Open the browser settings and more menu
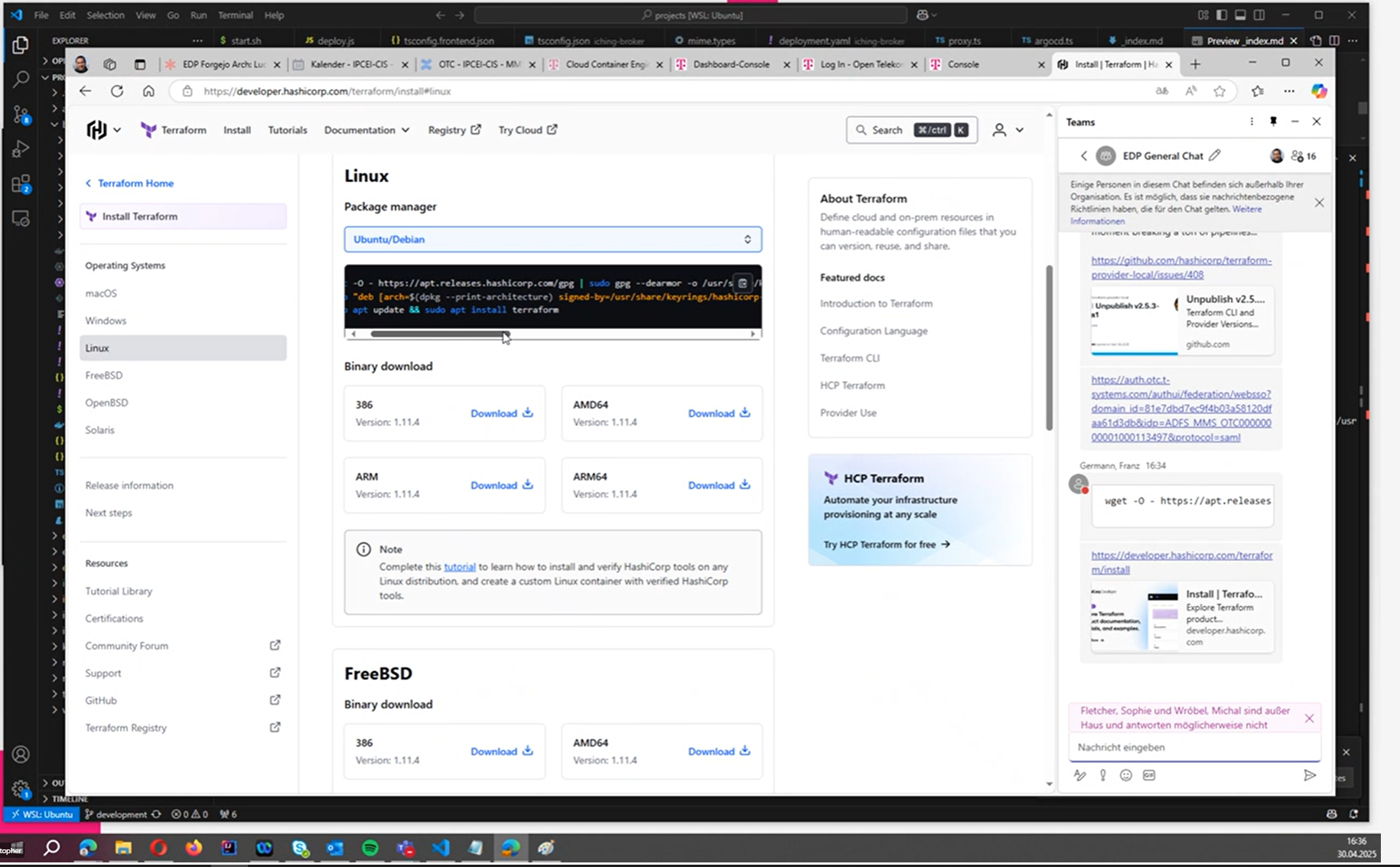Screen dimensions: 1400x867 coord(1289,91)
